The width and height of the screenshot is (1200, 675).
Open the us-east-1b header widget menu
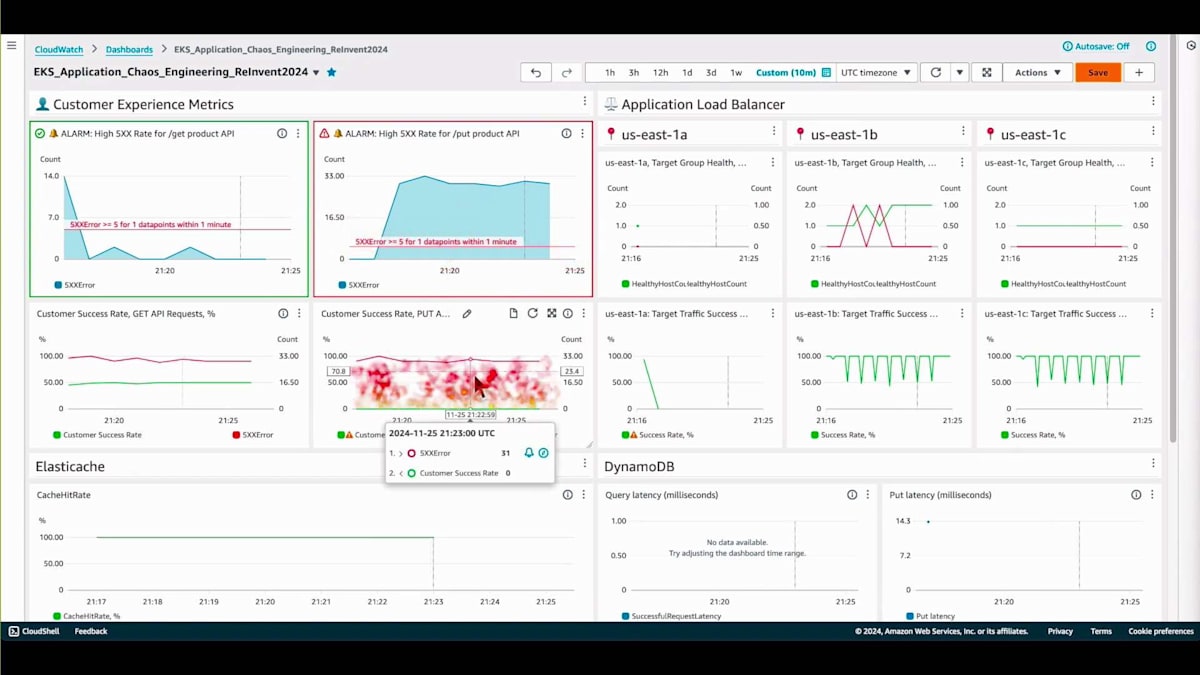pyautogui.click(x=963, y=131)
